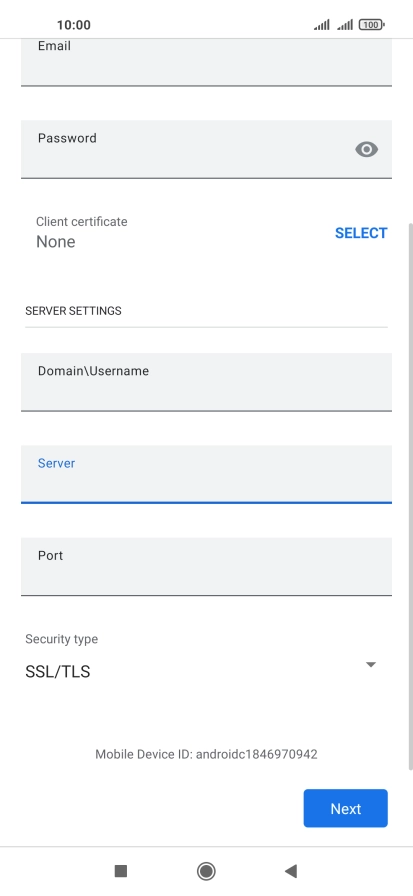Open recent apps square button
Viewport: 413px width, 896px height.
click(x=121, y=871)
